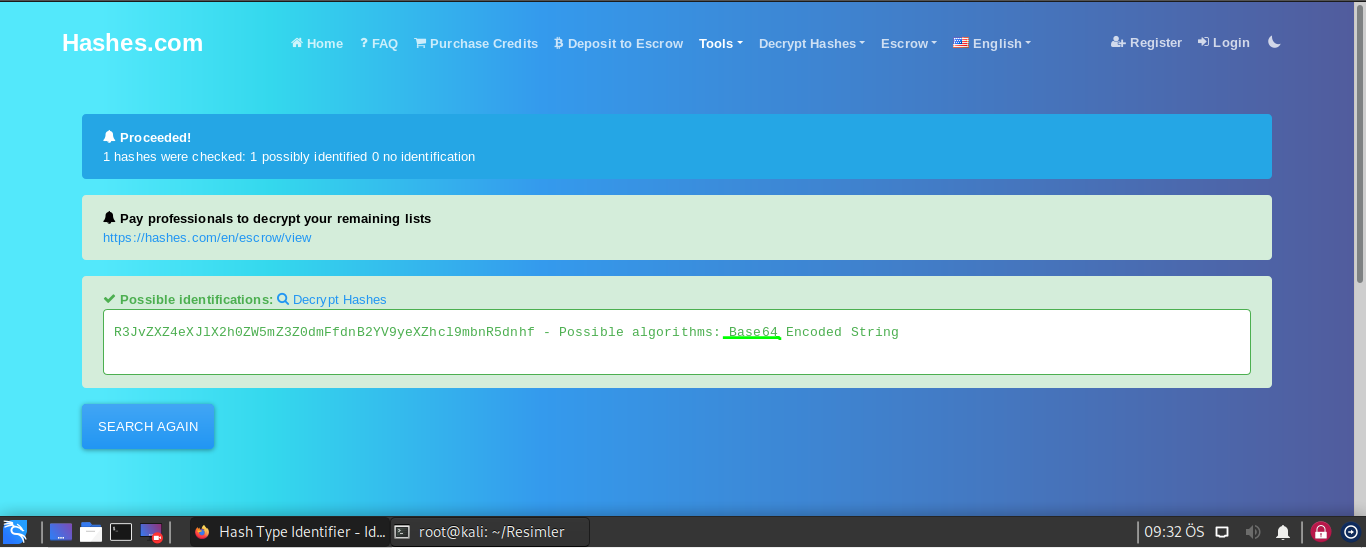This screenshot has width=1366, height=548.
Task: Click the SEARCH AGAIN button
Action: [148, 426]
